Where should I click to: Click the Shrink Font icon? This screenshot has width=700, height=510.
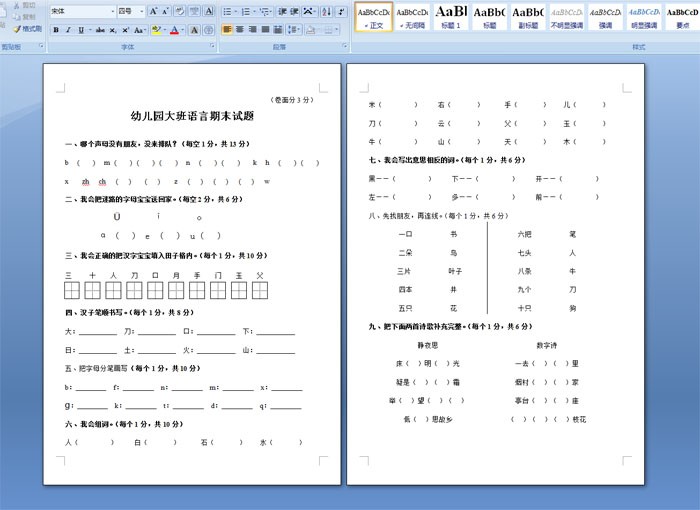point(166,11)
